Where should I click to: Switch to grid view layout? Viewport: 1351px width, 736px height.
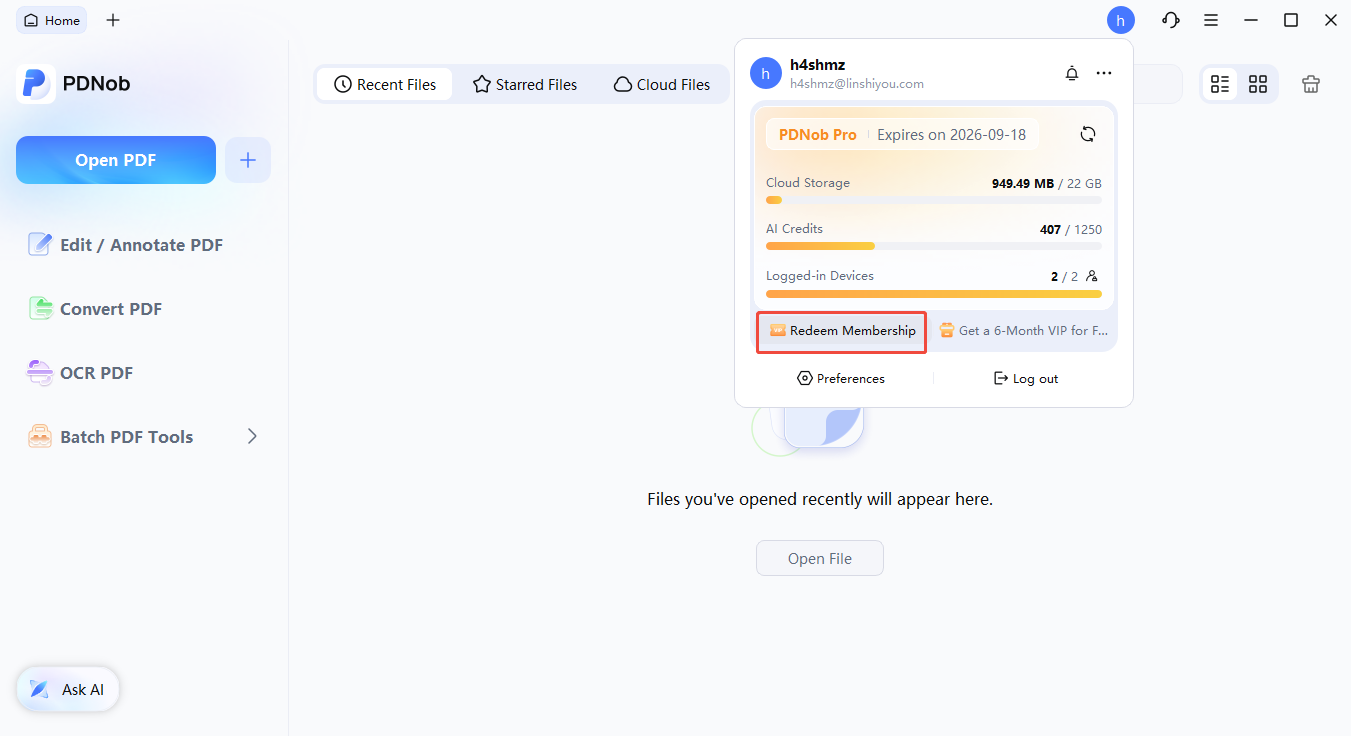[1258, 85]
